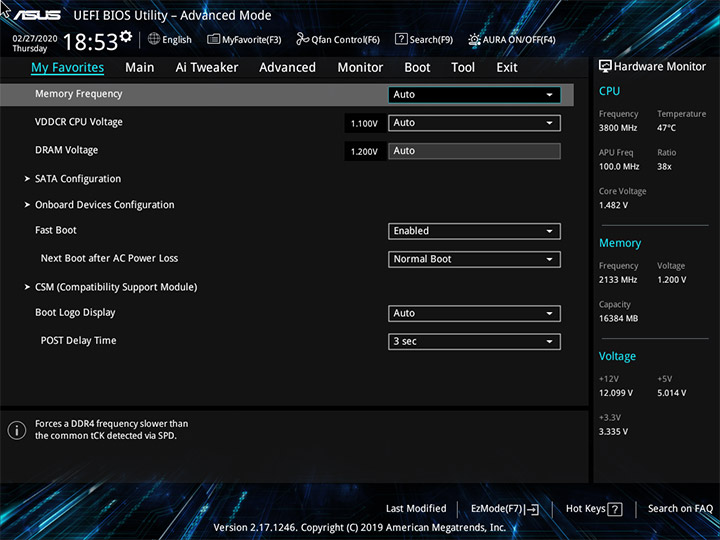Open Fast Boot dropdown
The height and width of the screenshot is (540, 720).
[474, 231]
